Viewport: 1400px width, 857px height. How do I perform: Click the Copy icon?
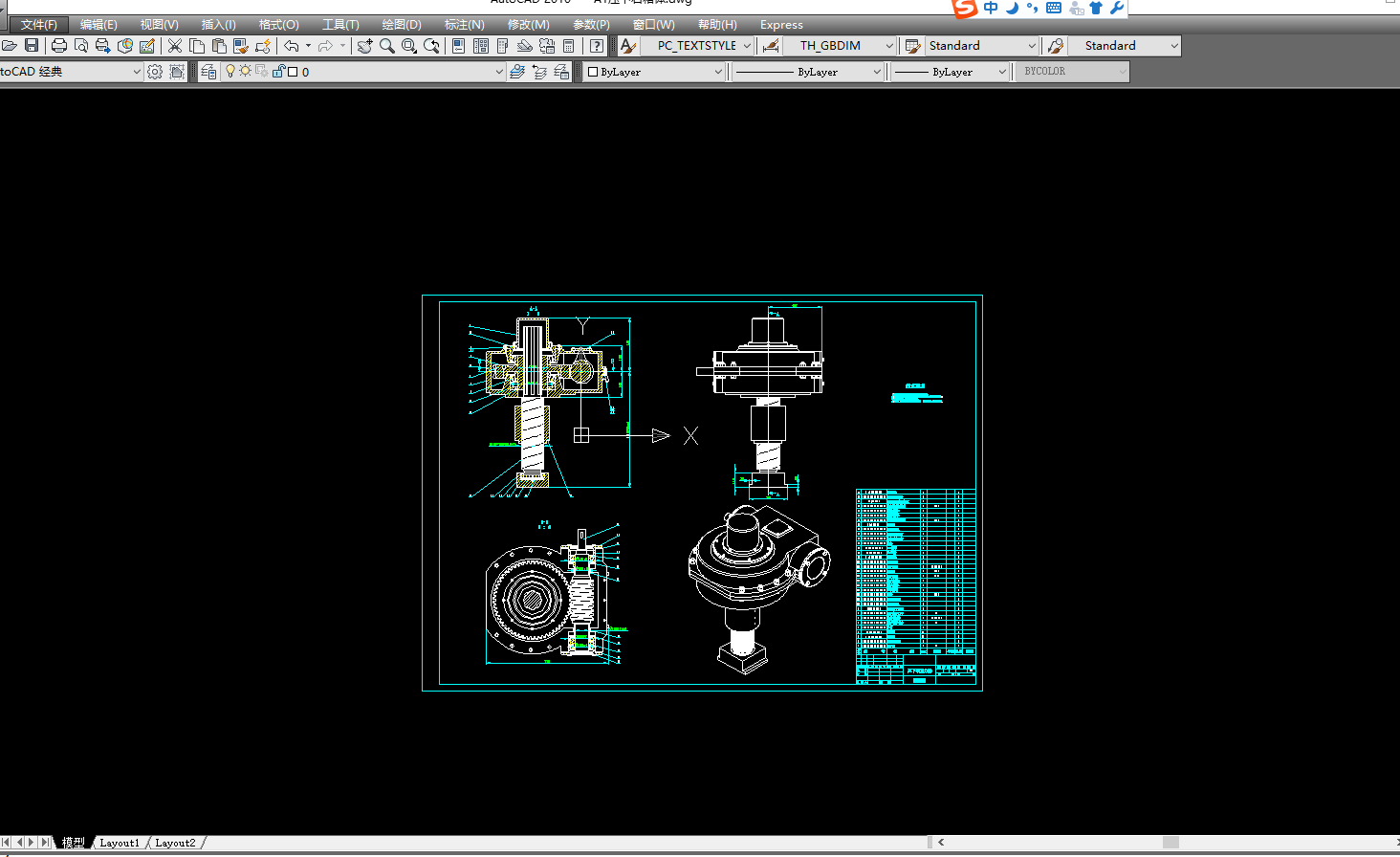197,46
